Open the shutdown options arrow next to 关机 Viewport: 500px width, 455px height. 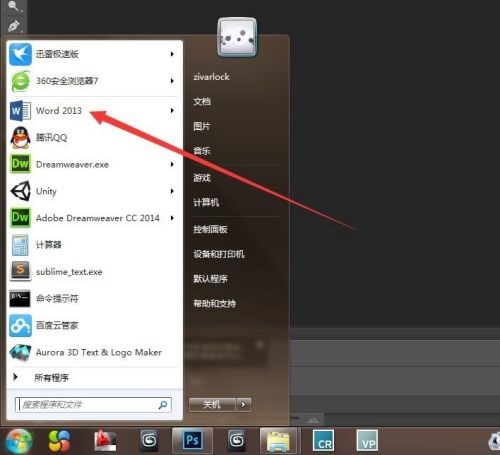click(244, 405)
